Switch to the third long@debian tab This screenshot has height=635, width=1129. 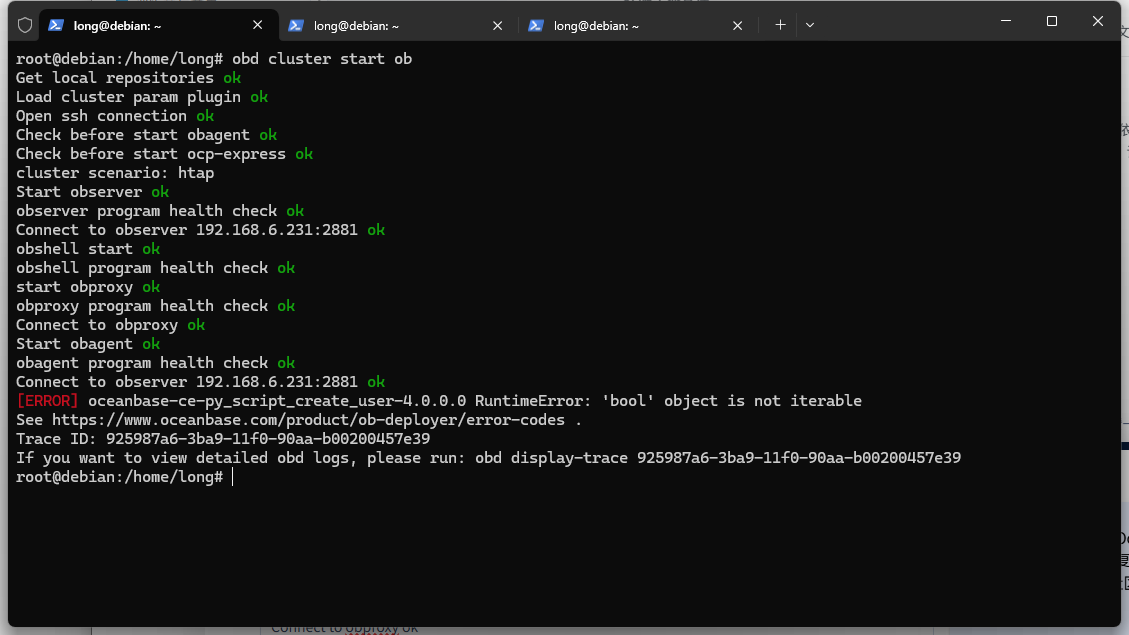point(637,25)
